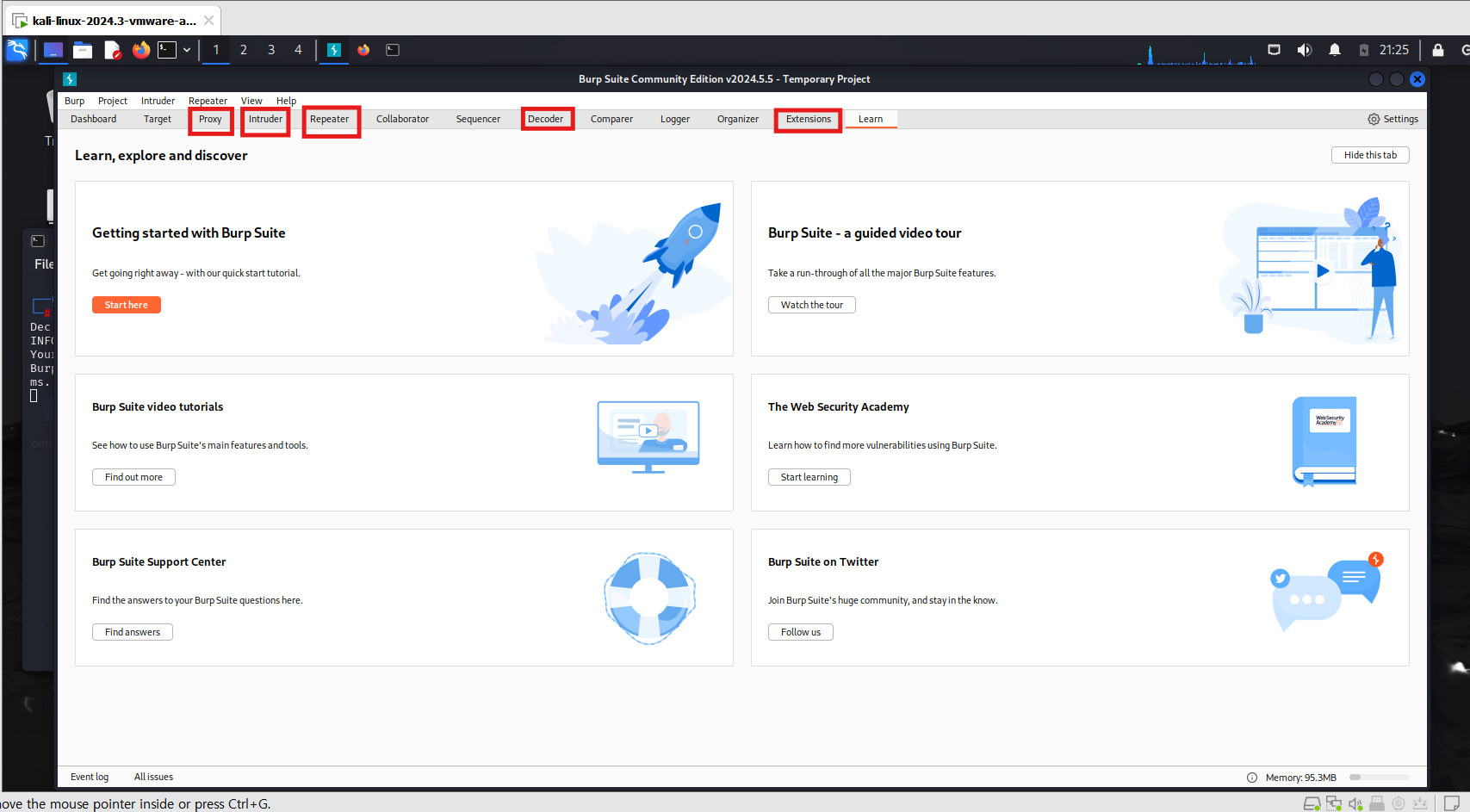Open the terminal emulator launcher

(x=167, y=50)
